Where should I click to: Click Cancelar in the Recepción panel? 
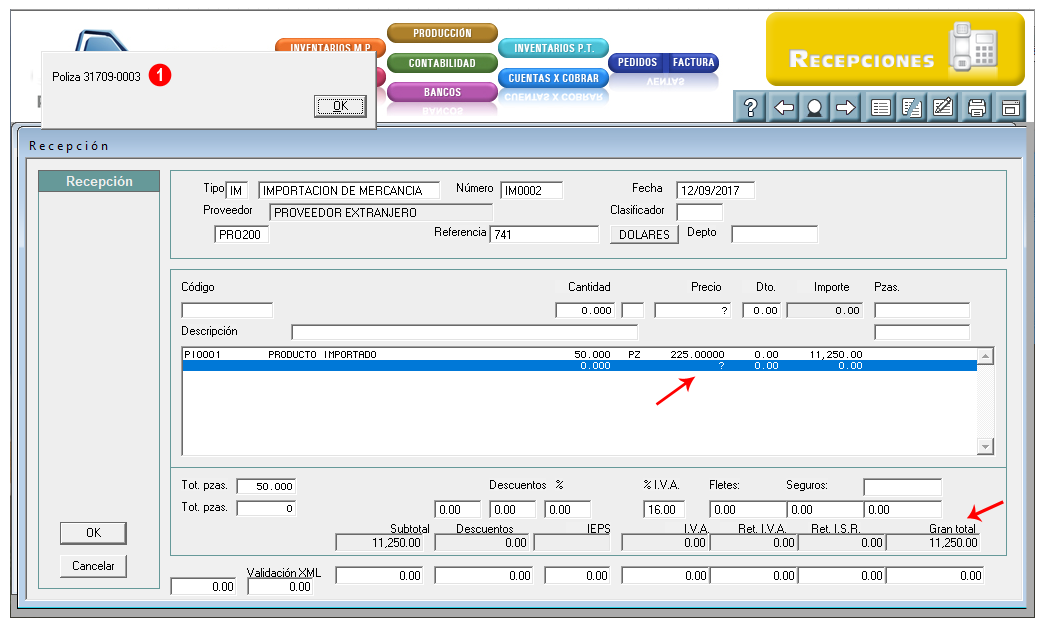point(93,566)
